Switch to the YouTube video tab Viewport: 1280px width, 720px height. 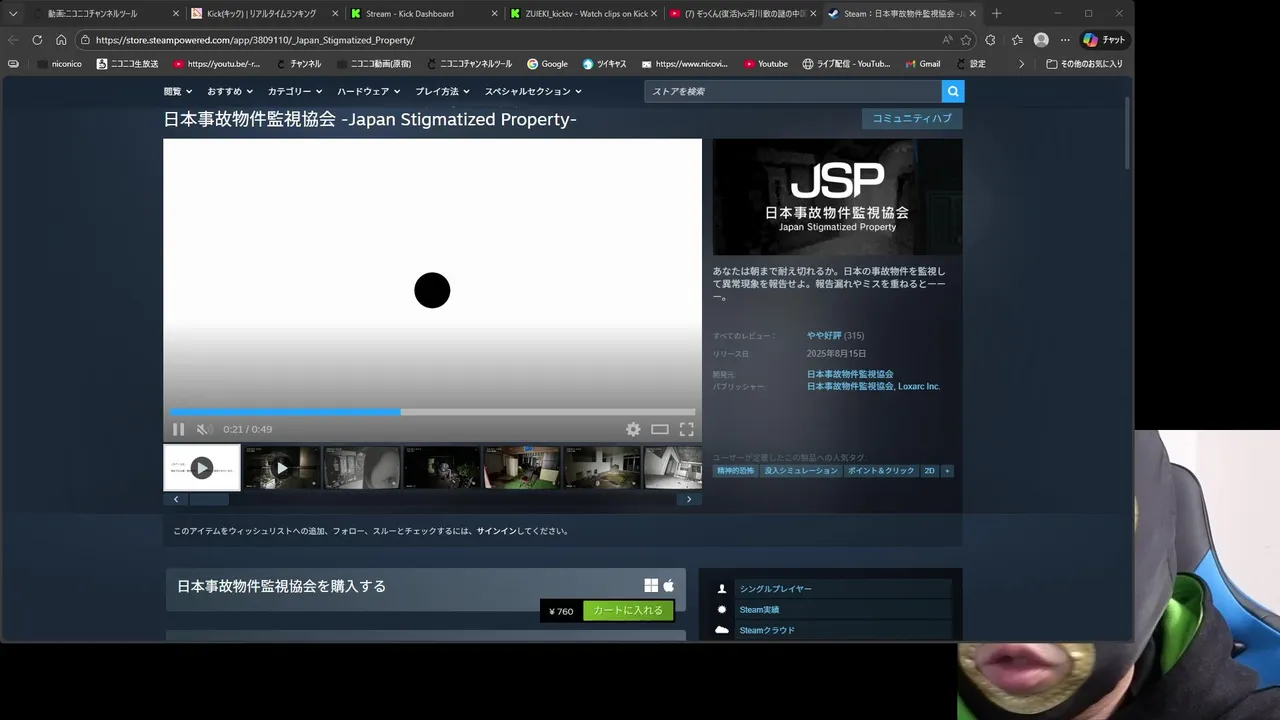[742, 14]
